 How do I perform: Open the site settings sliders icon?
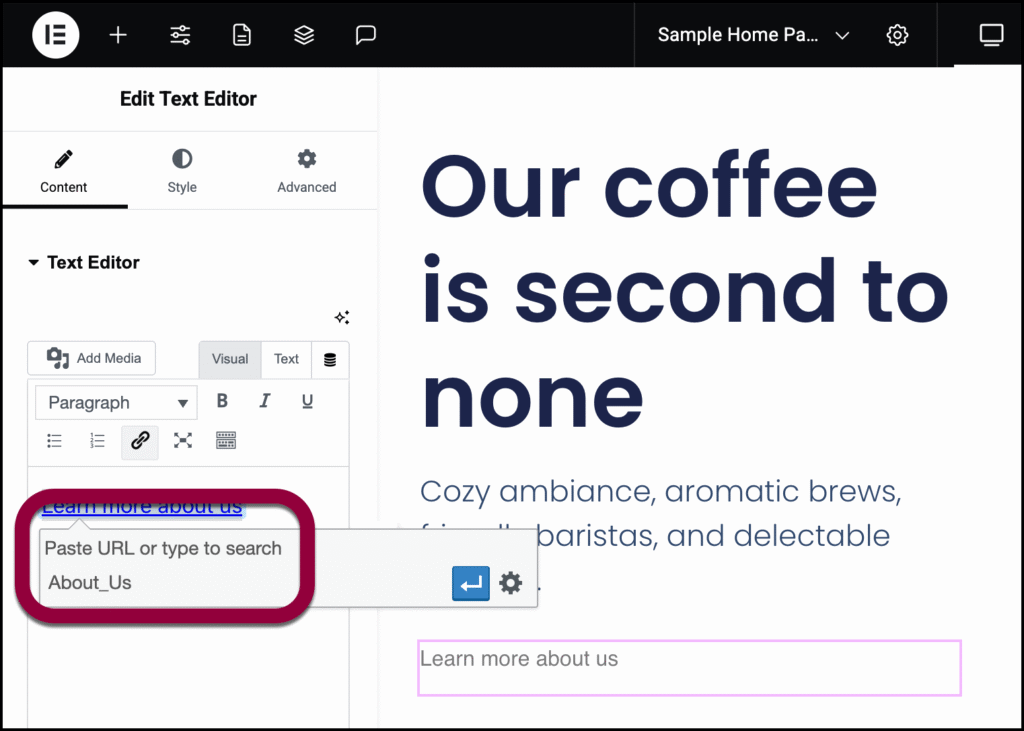(x=179, y=34)
